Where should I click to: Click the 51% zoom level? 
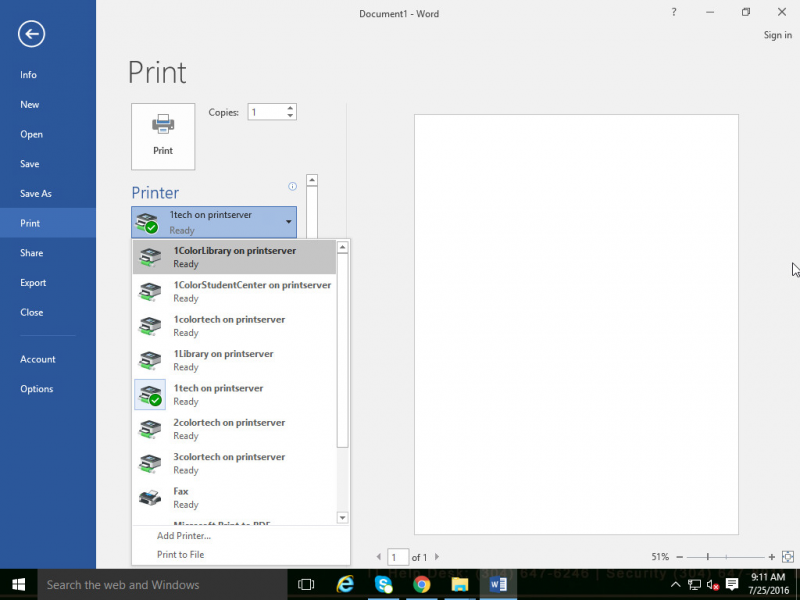(660, 557)
